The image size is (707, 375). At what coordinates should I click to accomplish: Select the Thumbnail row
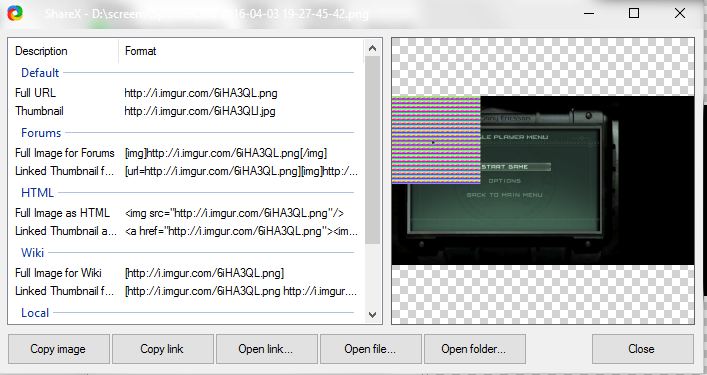[186, 111]
